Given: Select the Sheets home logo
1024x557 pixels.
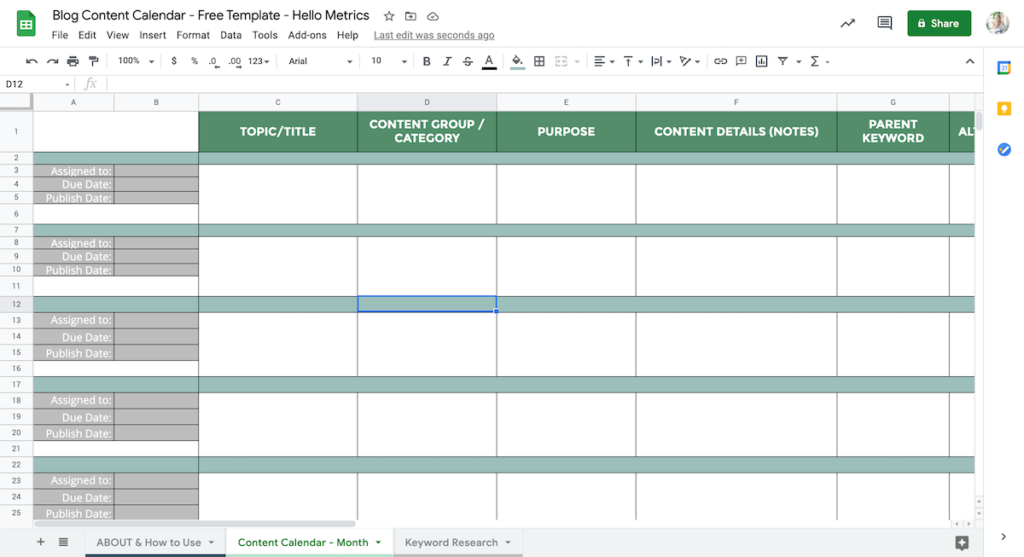Looking at the screenshot, I should (x=26, y=24).
